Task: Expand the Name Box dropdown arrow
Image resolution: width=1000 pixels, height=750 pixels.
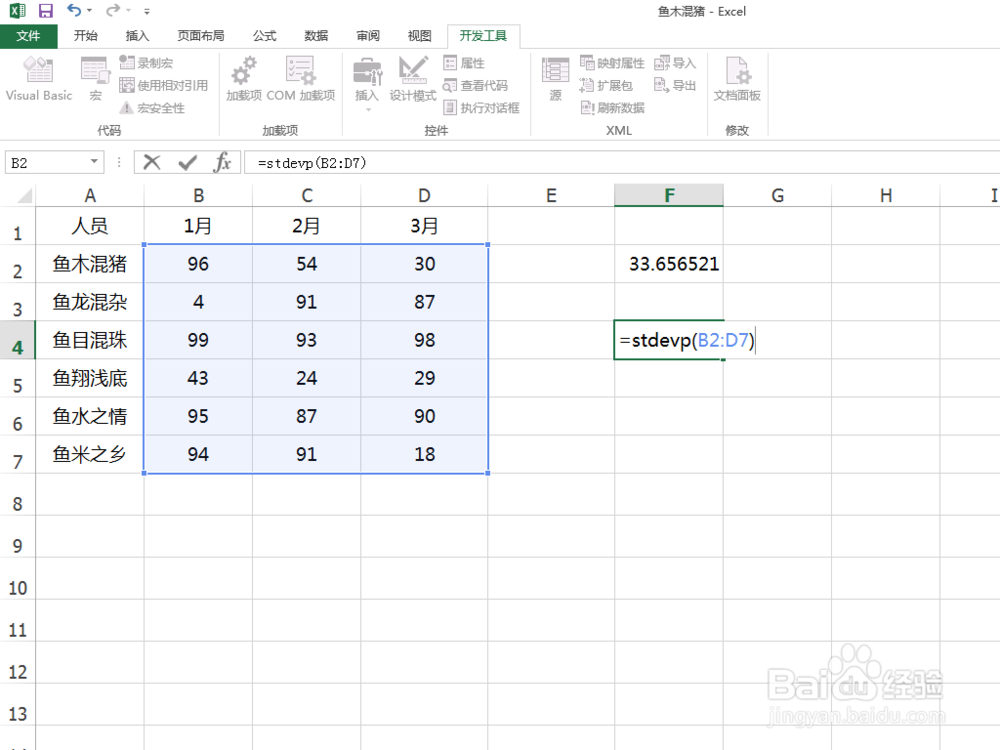Action: coord(94,162)
